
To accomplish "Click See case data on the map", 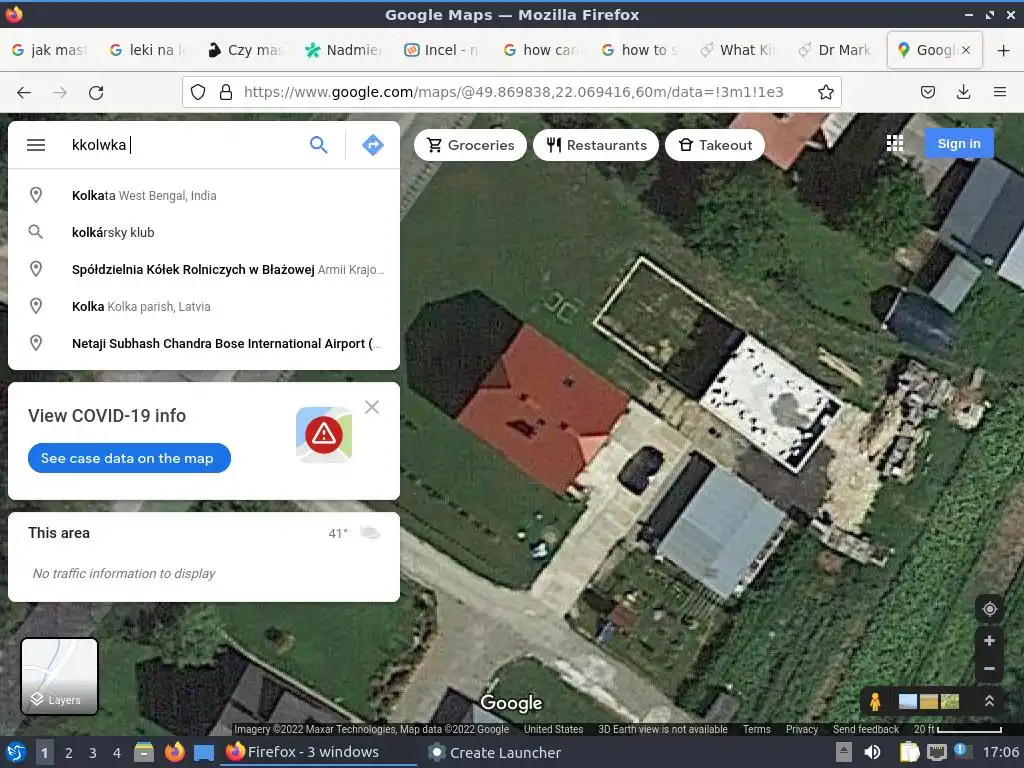I will (x=129, y=458).
